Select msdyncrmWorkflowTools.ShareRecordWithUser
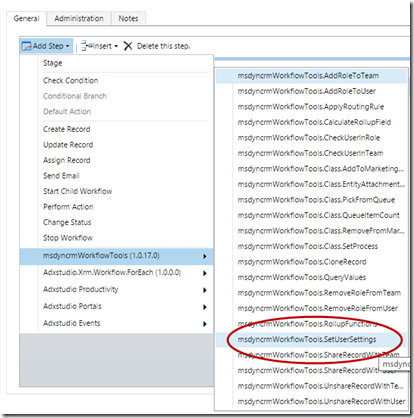The width and height of the screenshot is (414, 418). 317,371
